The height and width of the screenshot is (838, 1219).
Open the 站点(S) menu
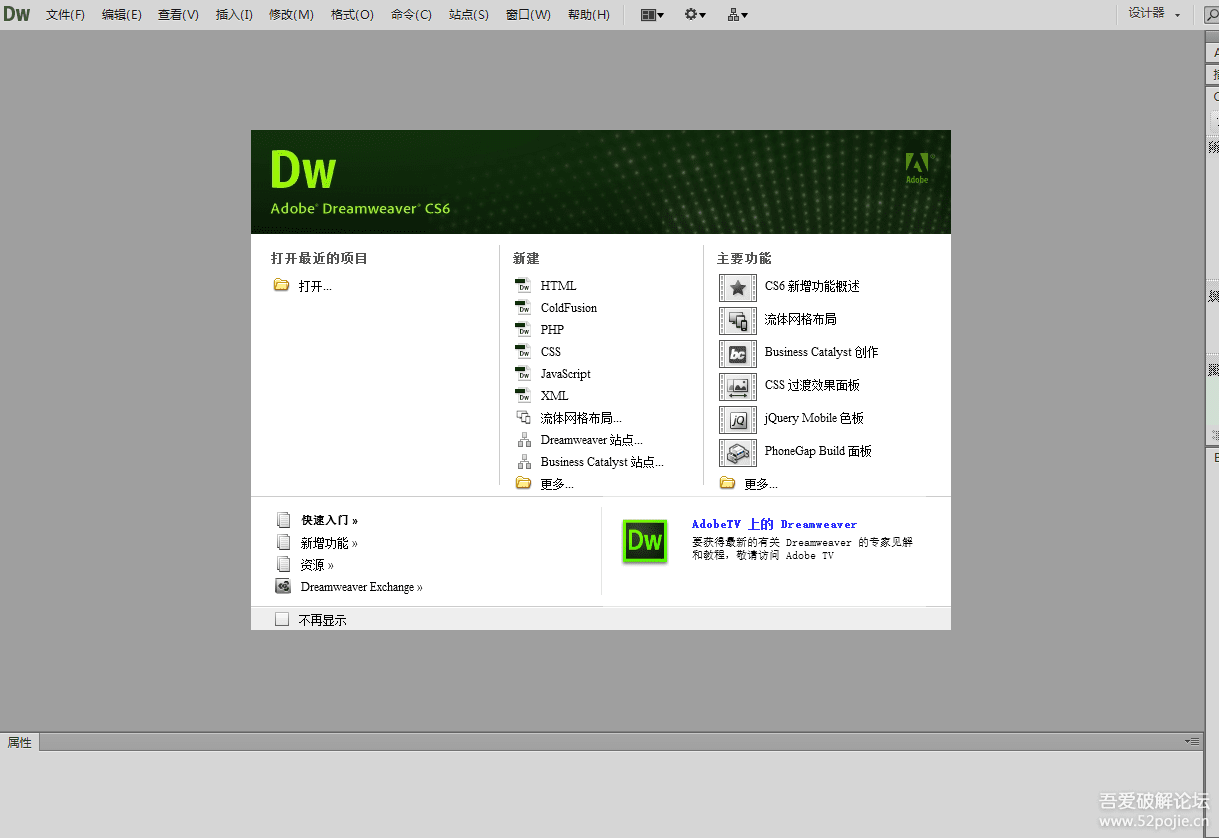point(469,15)
